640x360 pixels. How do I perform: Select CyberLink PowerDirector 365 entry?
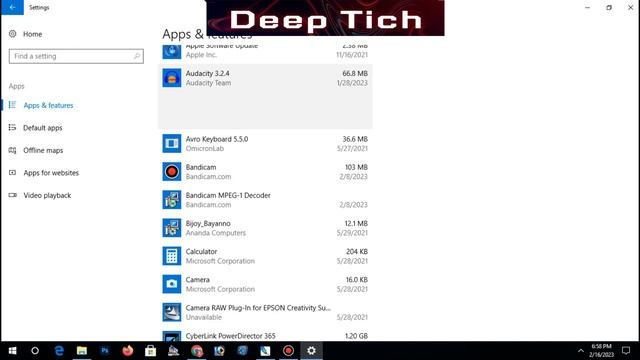[x=230, y=336]
